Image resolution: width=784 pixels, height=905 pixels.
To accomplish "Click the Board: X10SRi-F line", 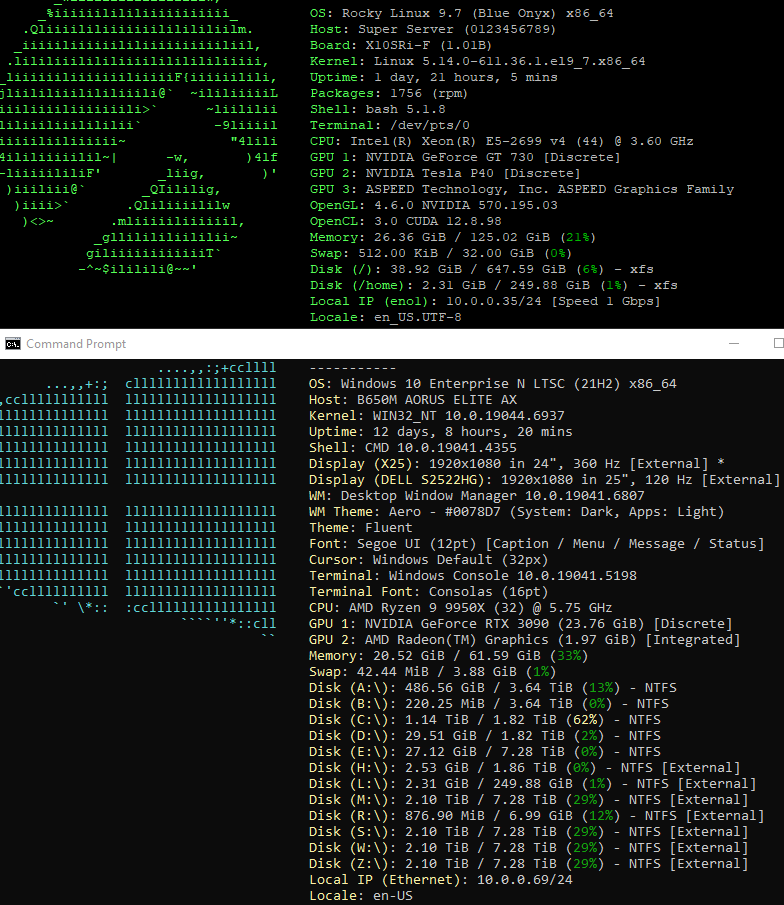I will [x=401, y=45].
